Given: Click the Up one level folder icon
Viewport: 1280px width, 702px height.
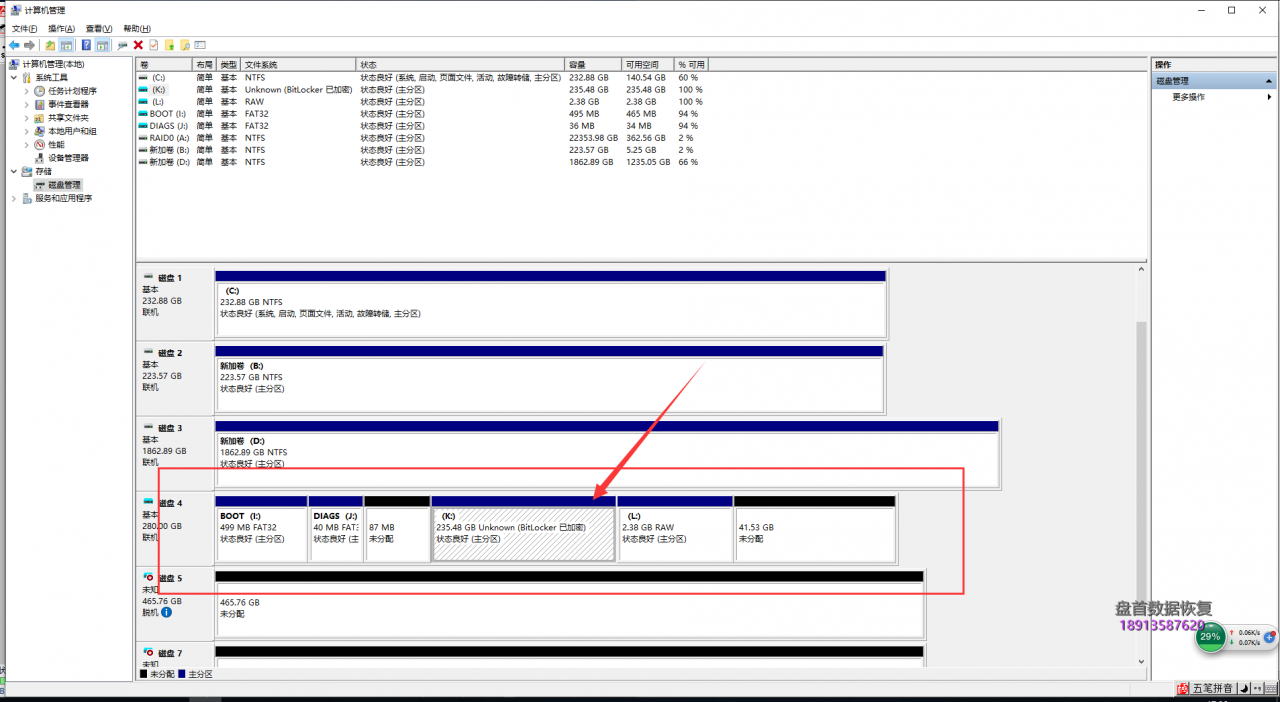Looking at the screenshot, I should point(50,45).
